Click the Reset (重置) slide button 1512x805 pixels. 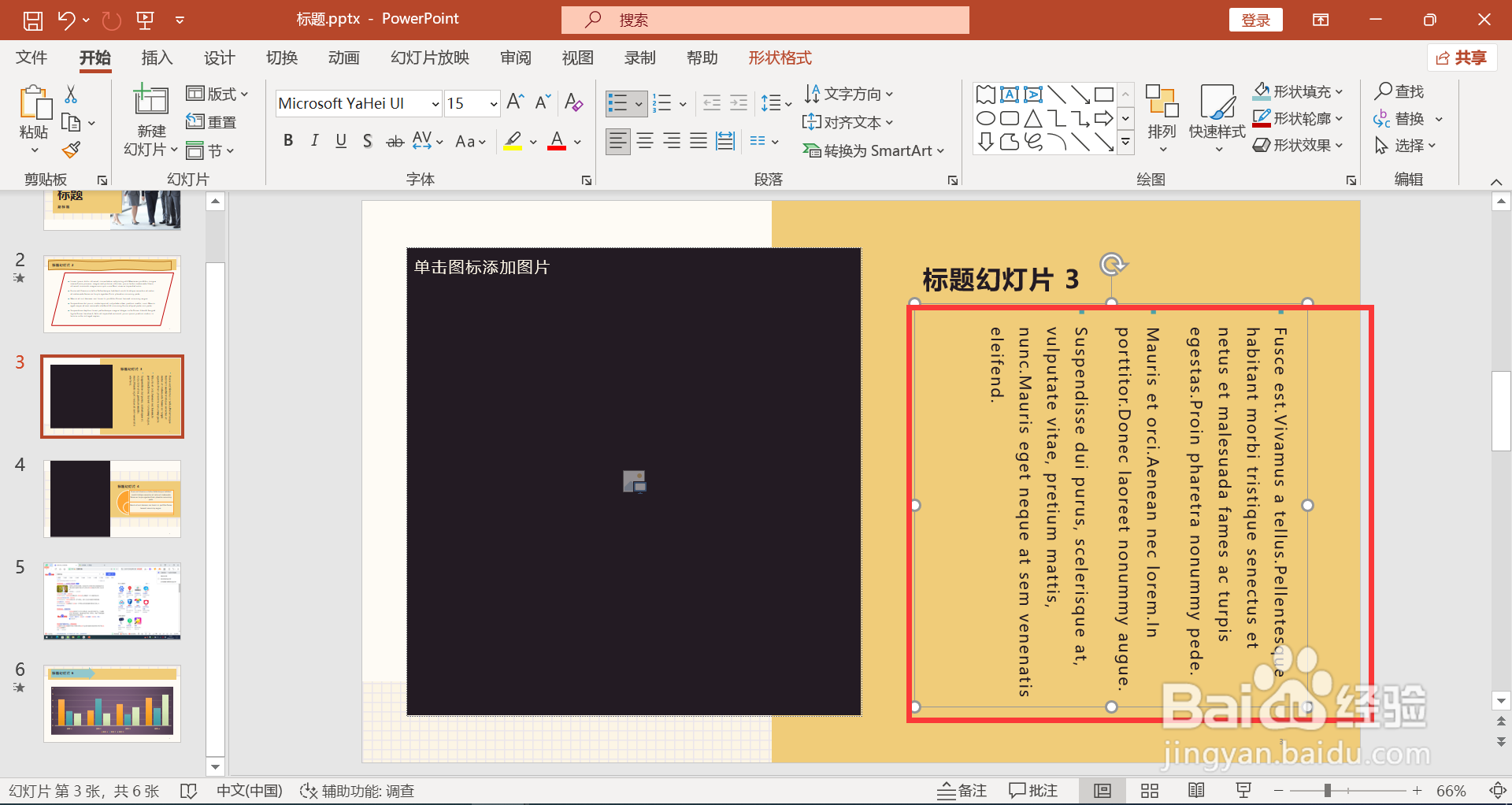pos(211,122)
